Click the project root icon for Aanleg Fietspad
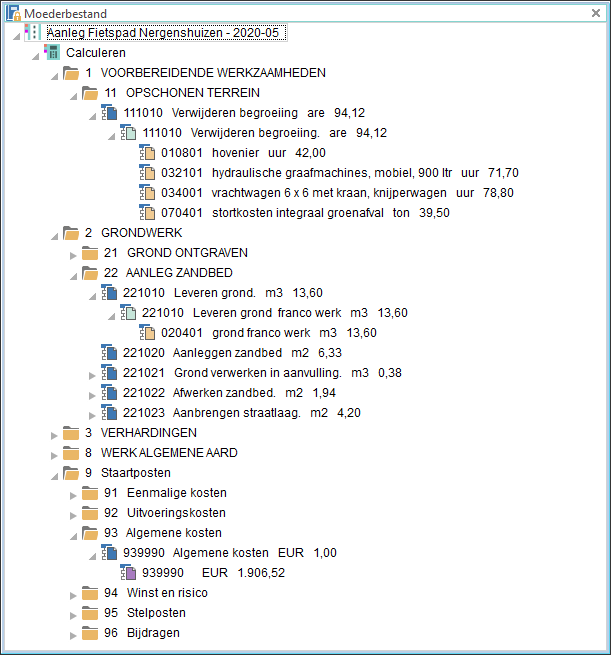The image size is (611, 655). pos(33,33)
